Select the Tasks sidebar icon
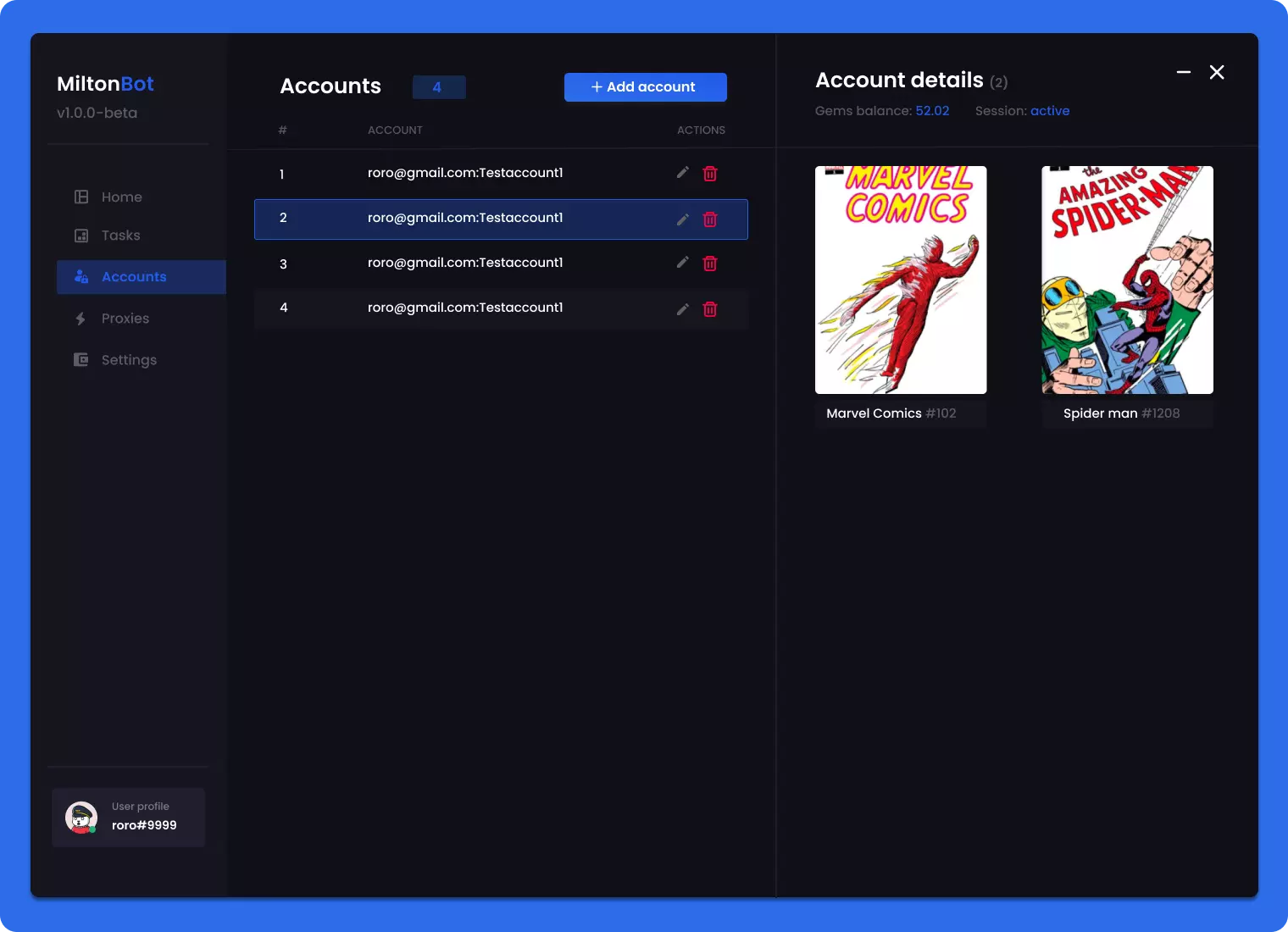Screen dimensions: 1288x932 pos(80,236)
